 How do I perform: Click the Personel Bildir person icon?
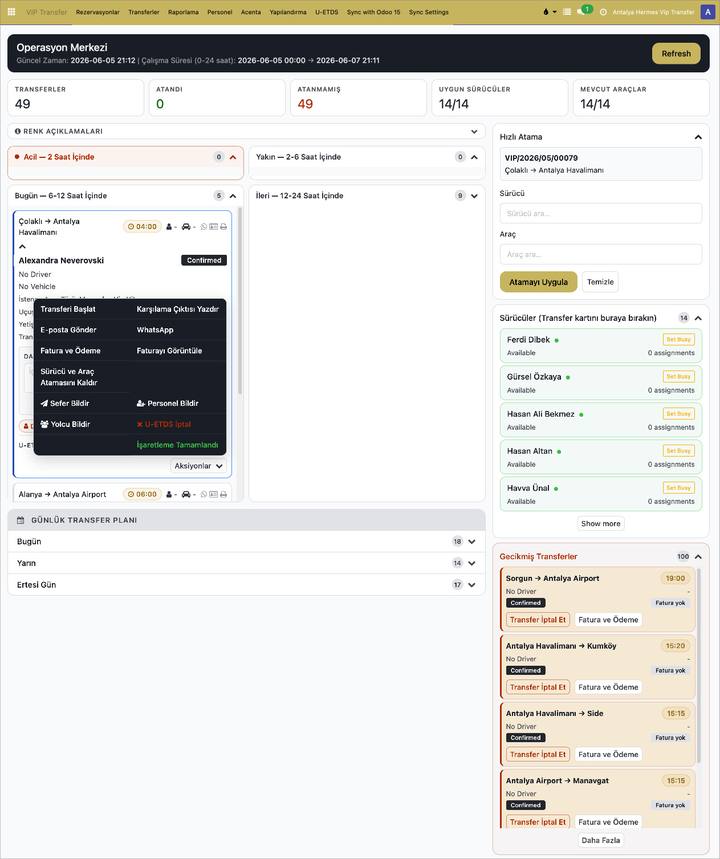coord(141,403)
